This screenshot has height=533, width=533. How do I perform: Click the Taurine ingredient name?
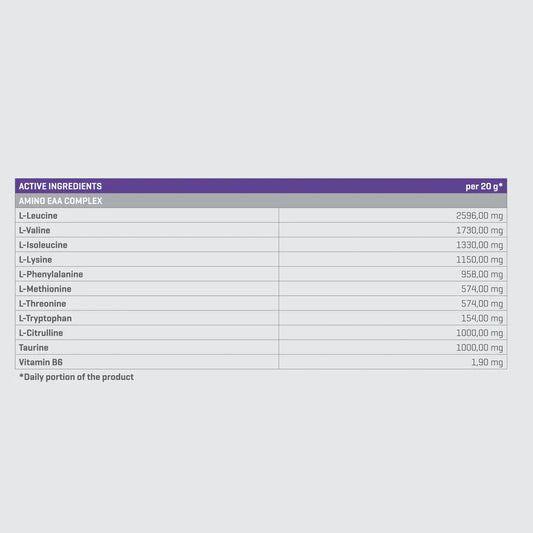tap(33, 347)
